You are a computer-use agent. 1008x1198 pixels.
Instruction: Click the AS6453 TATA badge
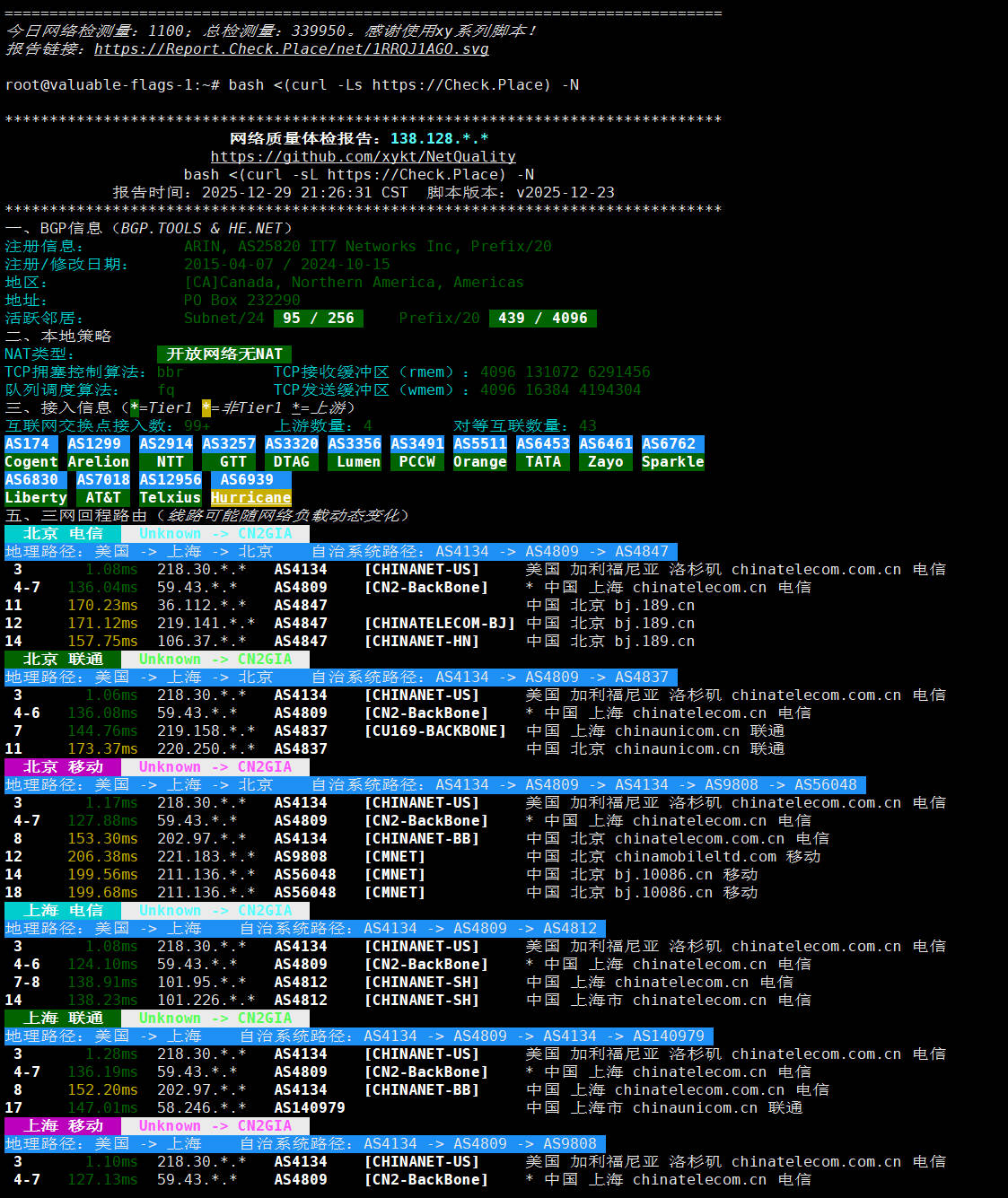click(x=543, y=453)
